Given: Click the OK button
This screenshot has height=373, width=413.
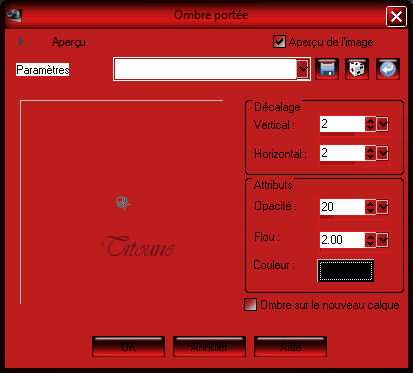Looking at the screenshot, I should click(128, 347).
